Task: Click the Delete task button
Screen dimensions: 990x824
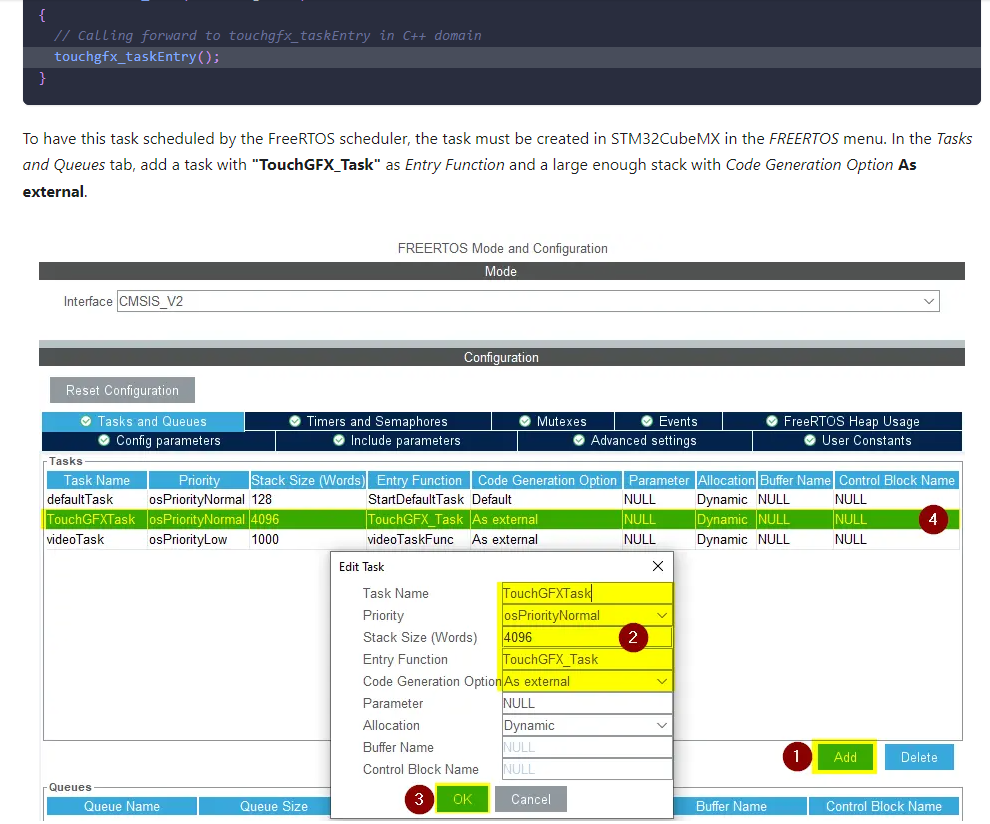Action: coord(919,757)
